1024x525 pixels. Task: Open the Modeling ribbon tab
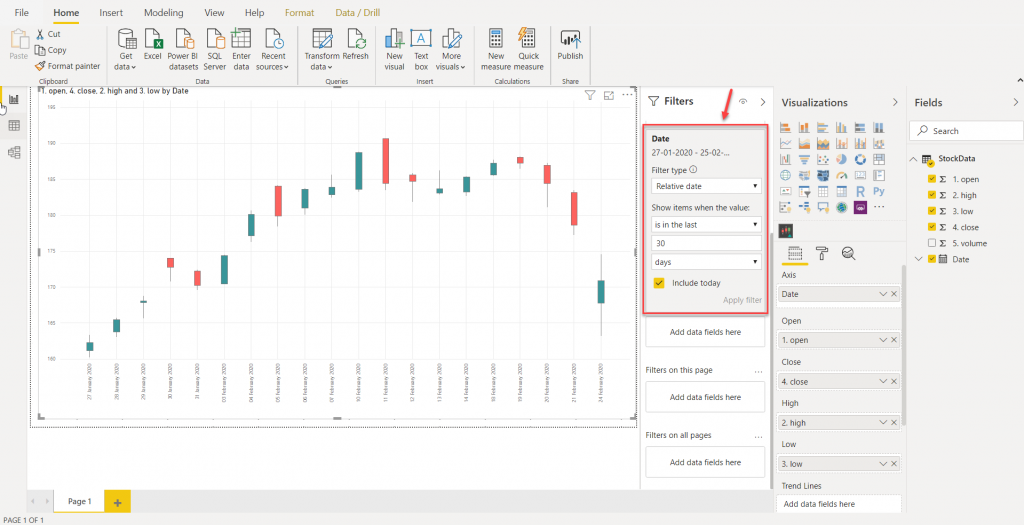pos(163,13)
